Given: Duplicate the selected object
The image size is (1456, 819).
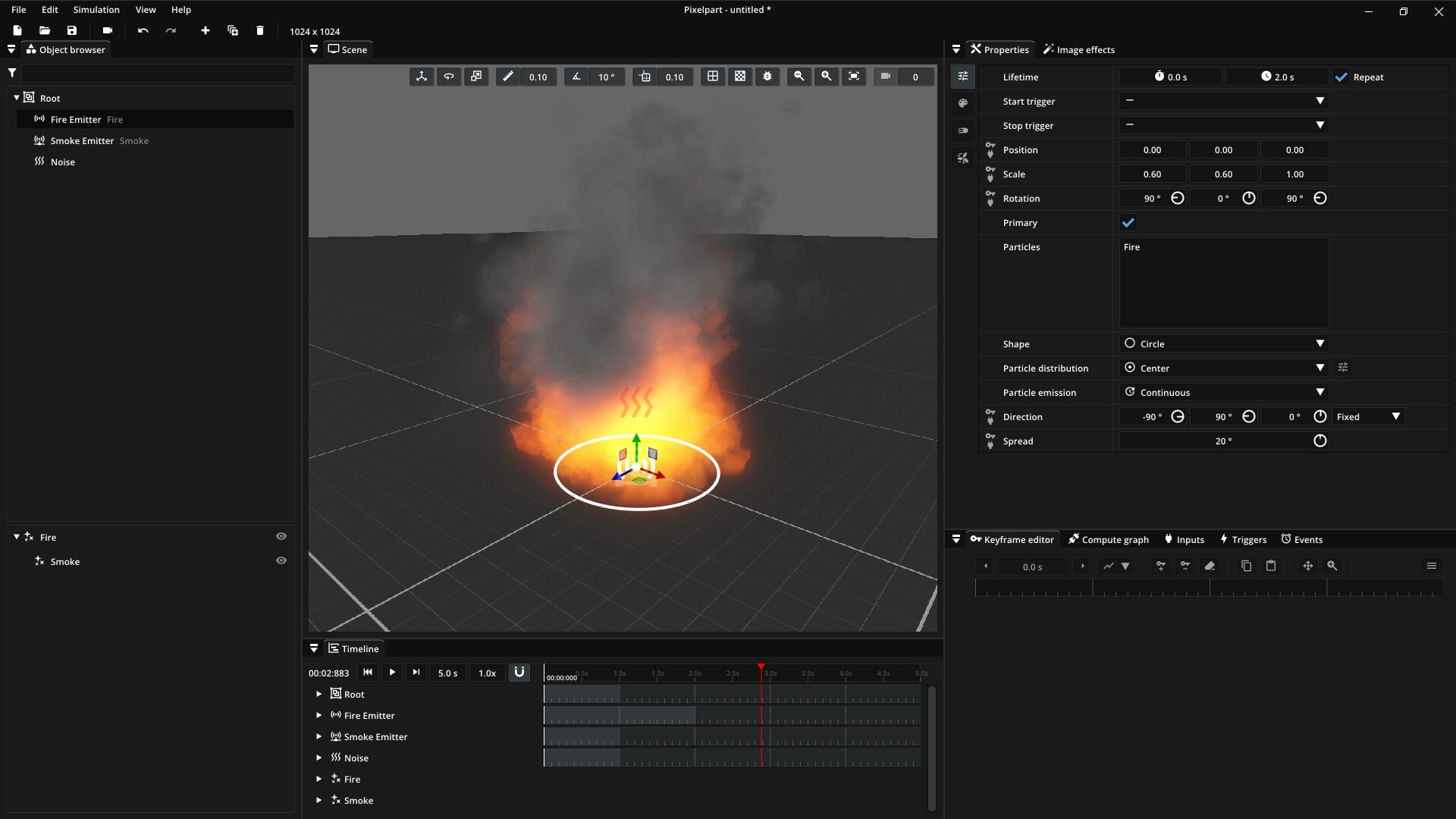Looking at the screenshot, I should pos(233,31).
